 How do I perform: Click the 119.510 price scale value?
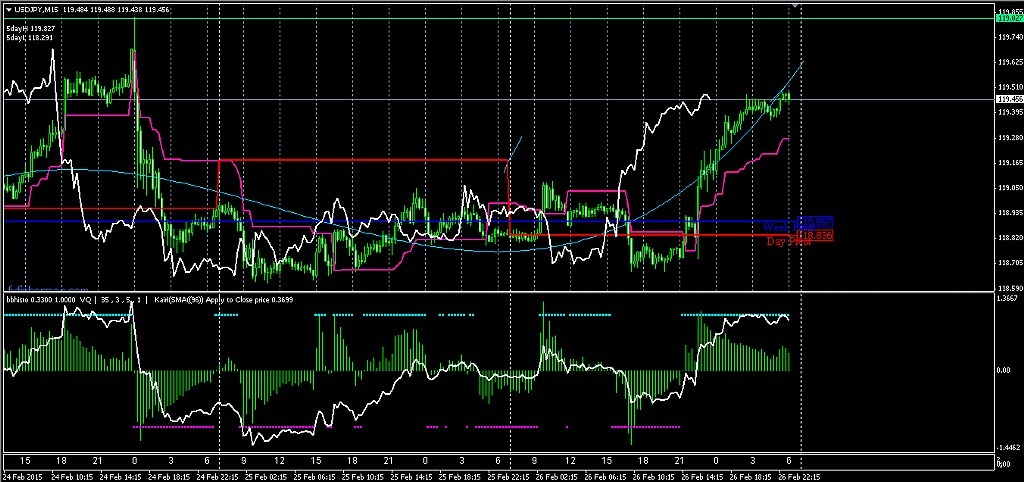1010,88
